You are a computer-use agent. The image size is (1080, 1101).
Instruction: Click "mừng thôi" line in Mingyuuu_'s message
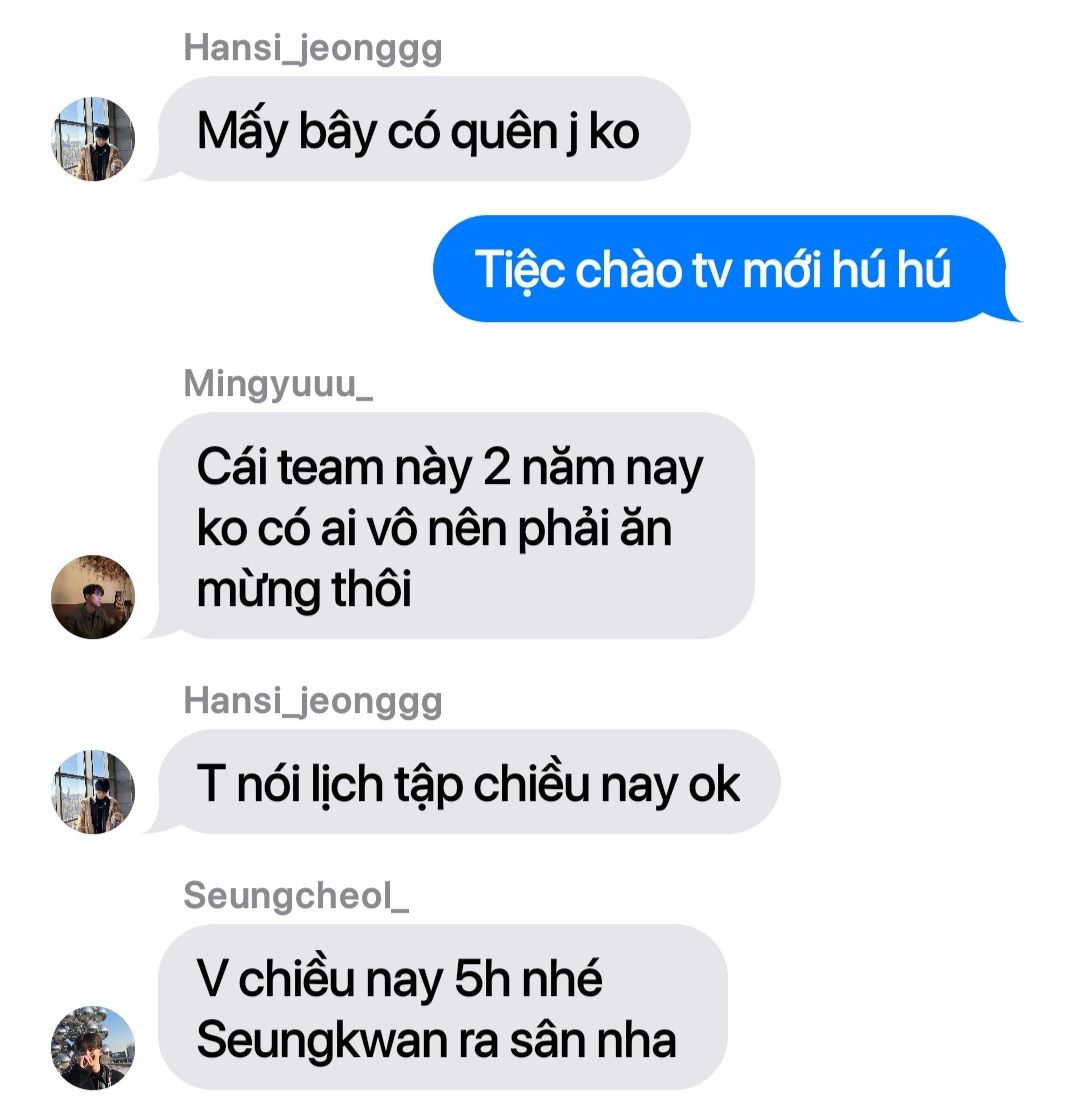pyautogui.click(x=304, y=590)
